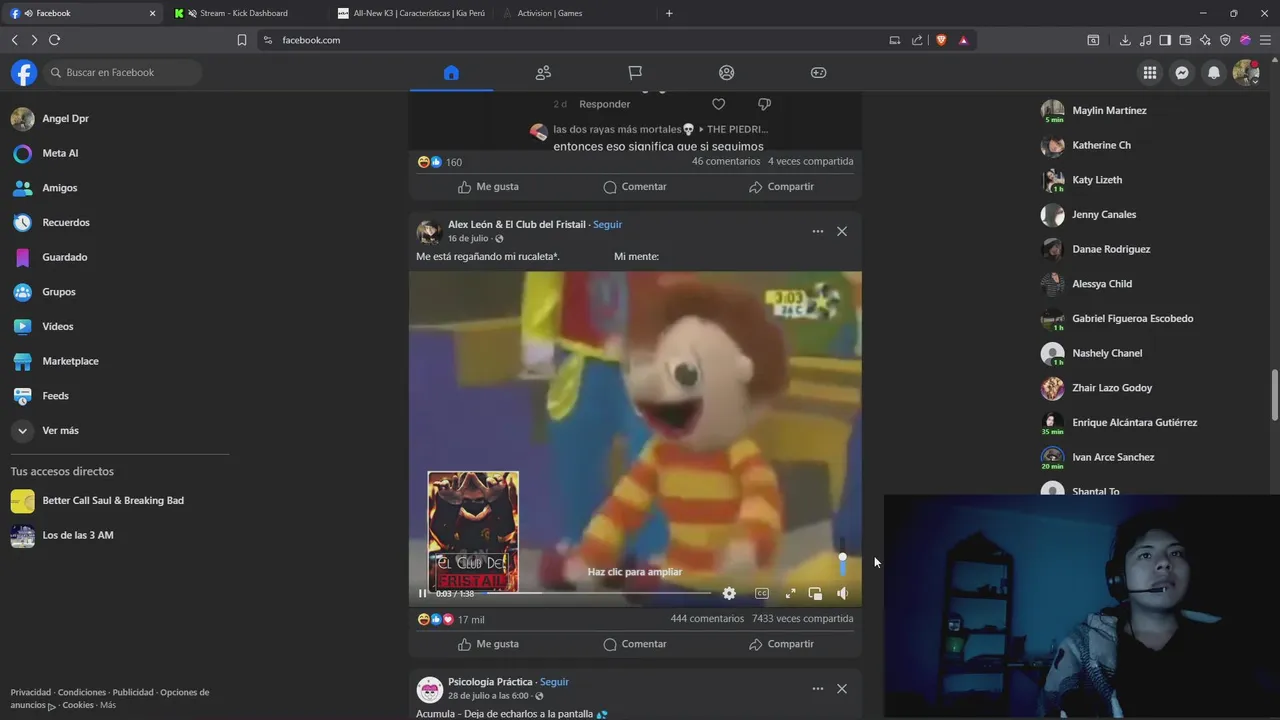This screenshot has width=1280, height=720.
Task: Open 444 comentarios on video post
Action: tap(707, 619)
